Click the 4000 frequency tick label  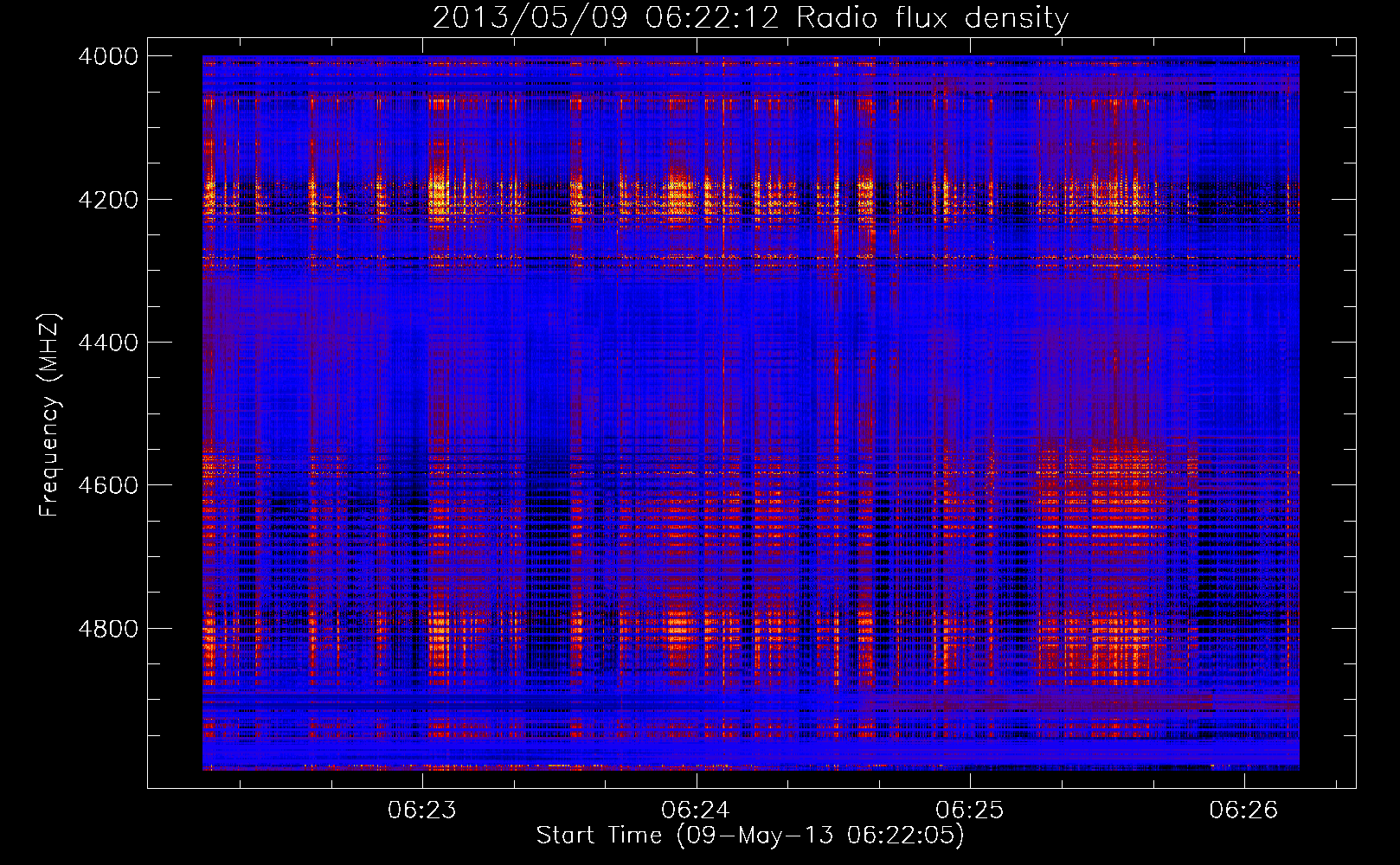coord(108,56)
